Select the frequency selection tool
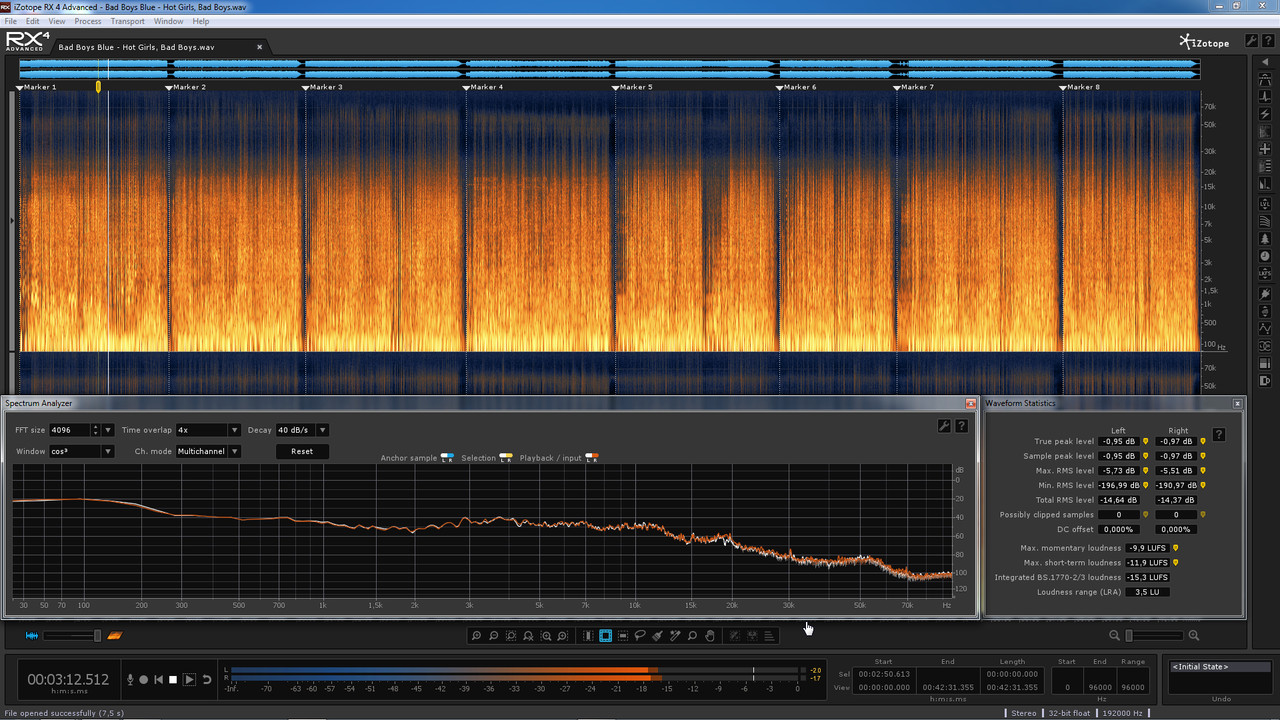This screenshot has height=720, width=1280. click(x=622, y=636)
